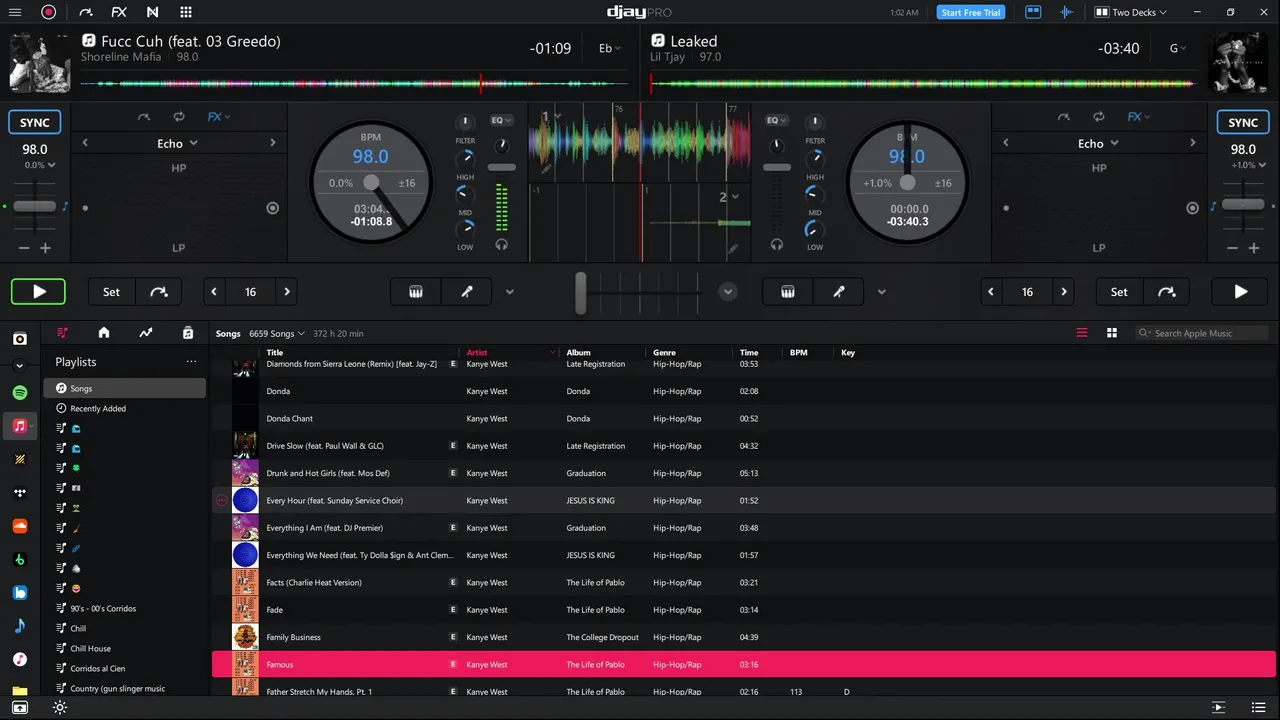Open Spotify library source
1280x720 pixels.
pos(20,392)
